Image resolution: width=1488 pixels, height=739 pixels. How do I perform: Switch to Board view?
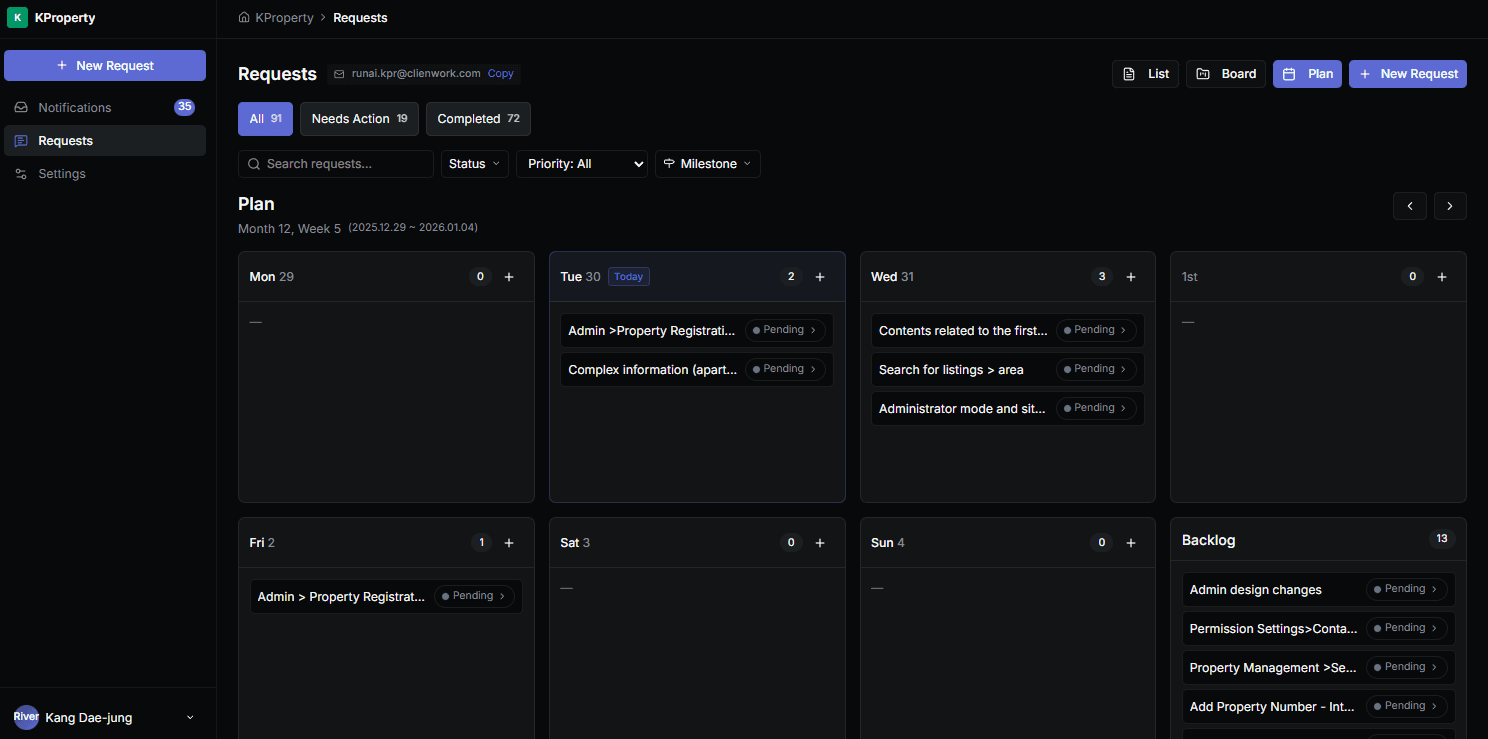[x=1226, y=74]
